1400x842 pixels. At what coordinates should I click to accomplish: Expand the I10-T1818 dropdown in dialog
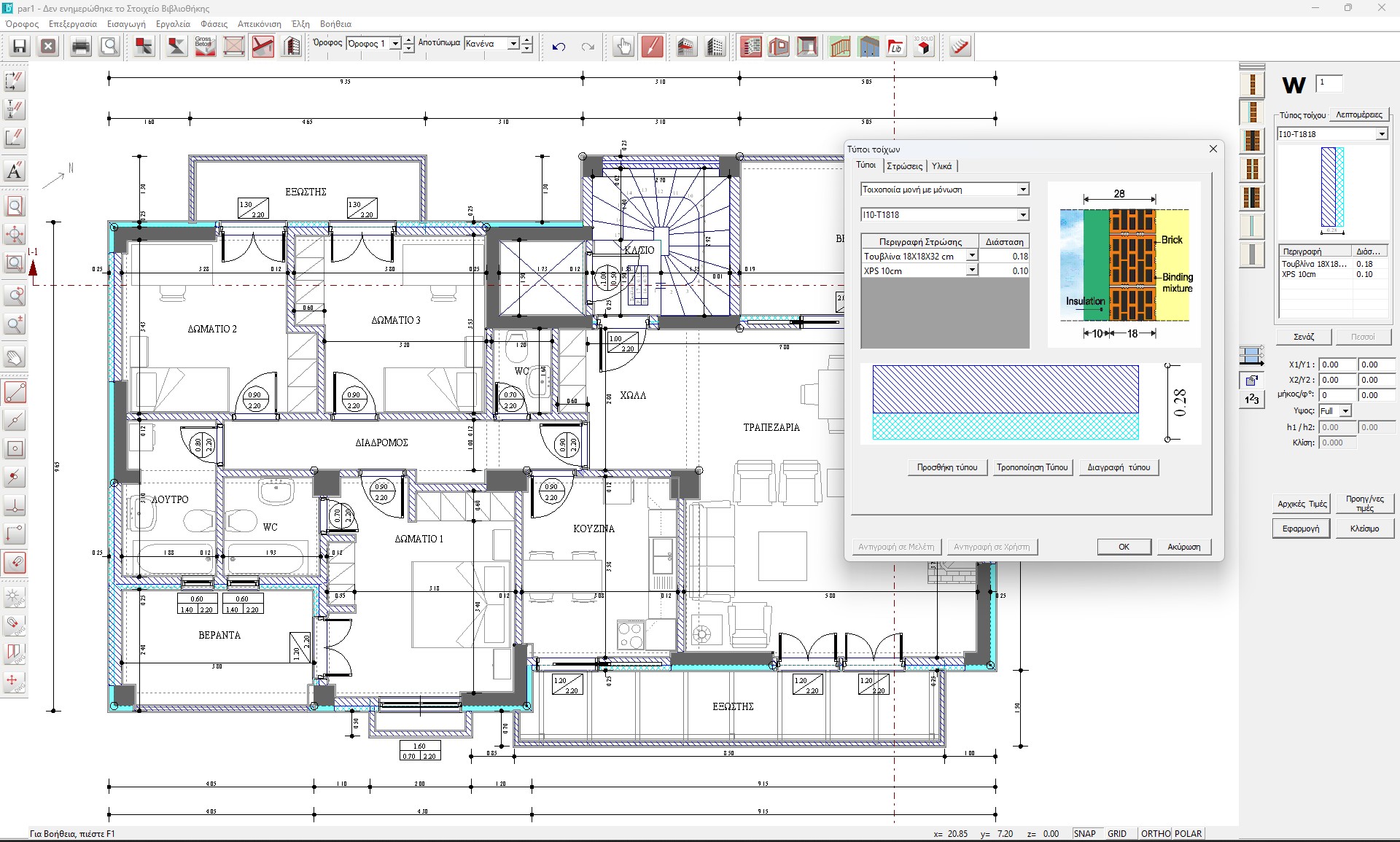[x=1023, y=215]
